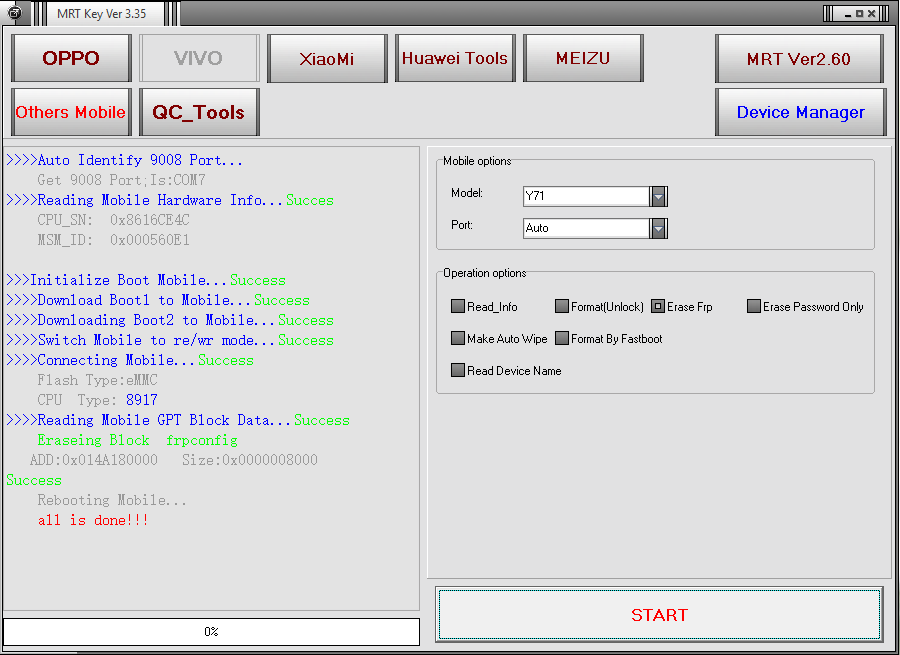The height and width of the screenshot is (655, 900).
Task: Click the Model field showing Y71
Action: tap(587, 196)
